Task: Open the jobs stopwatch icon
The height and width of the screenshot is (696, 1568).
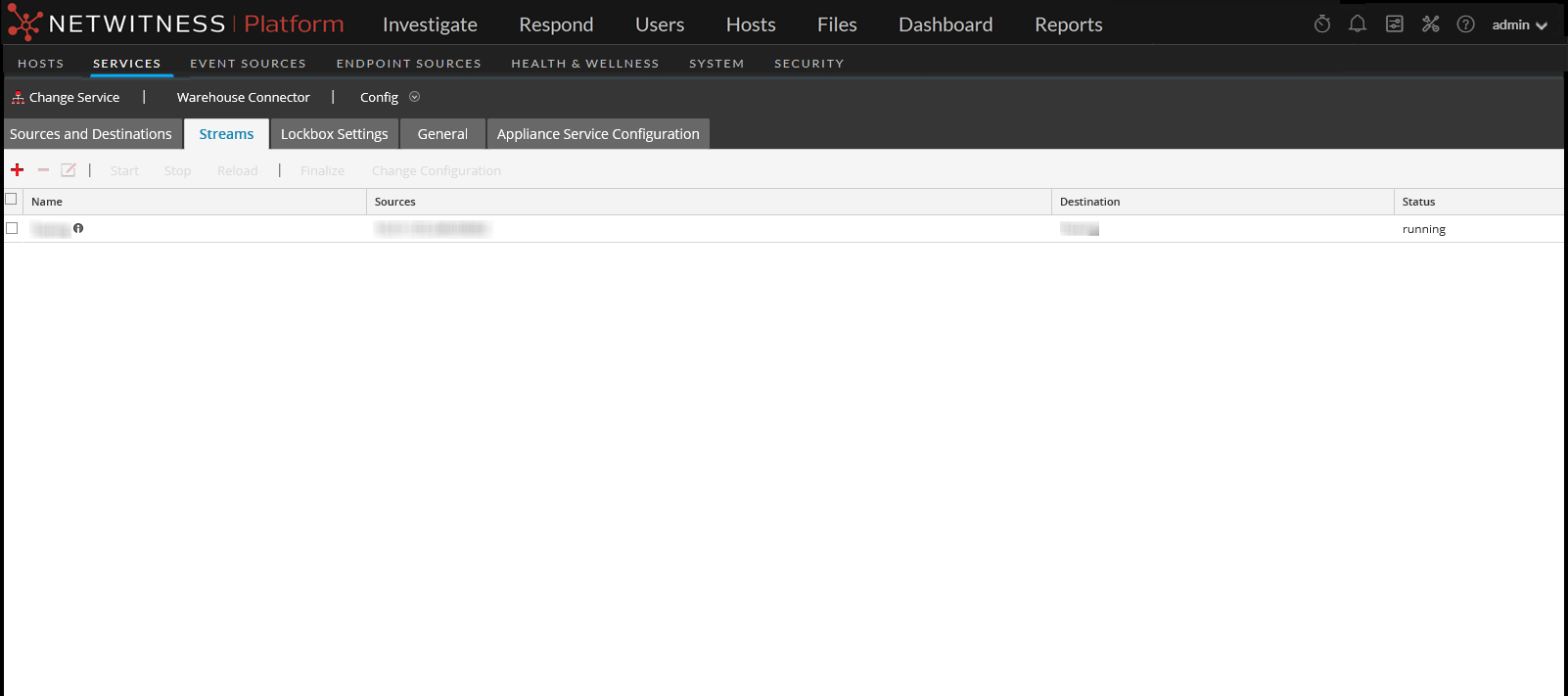Action: pyautogui.click(x=1322, y=24)
